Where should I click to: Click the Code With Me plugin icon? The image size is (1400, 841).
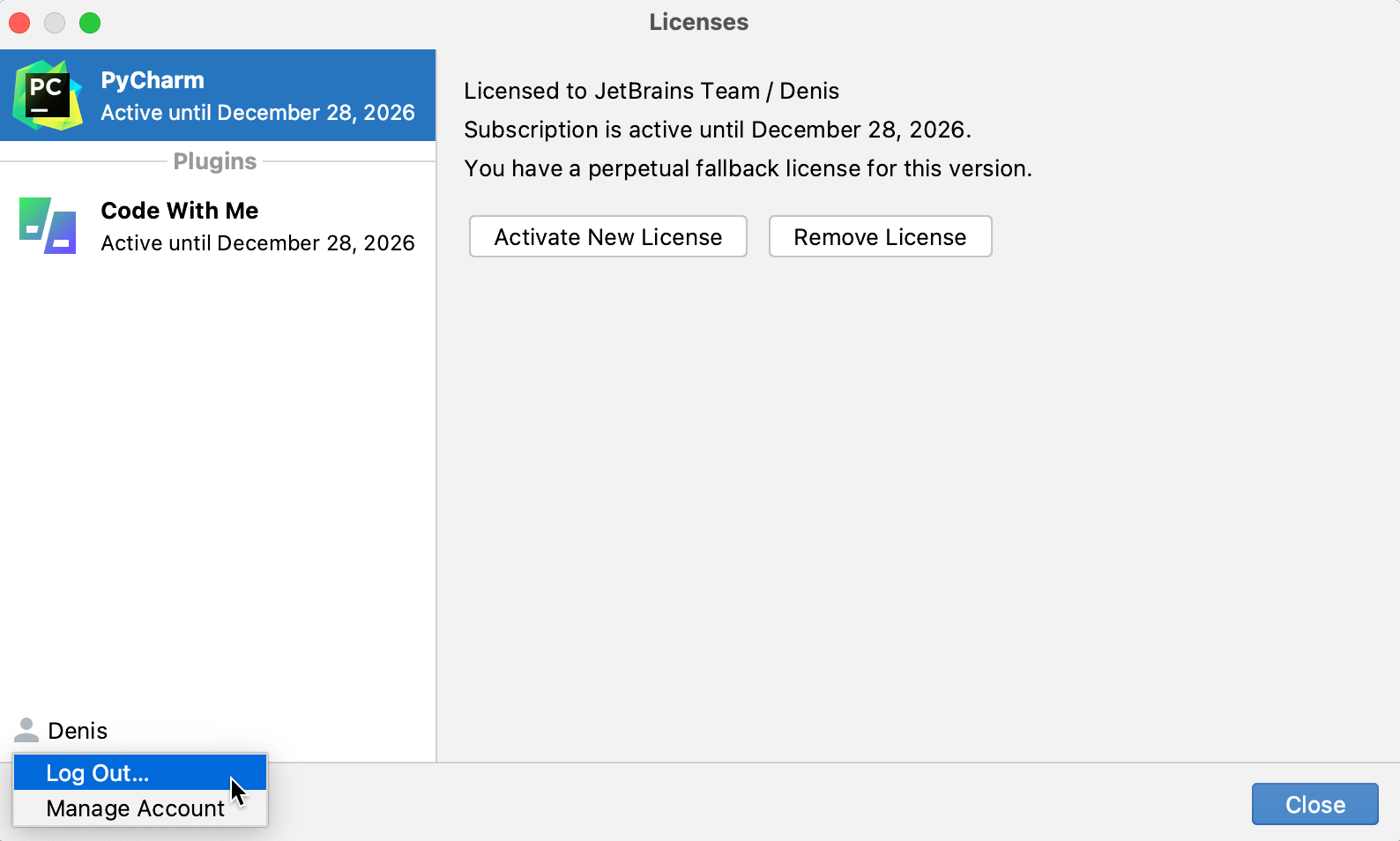pyautogui.click(x=48, y=226)
